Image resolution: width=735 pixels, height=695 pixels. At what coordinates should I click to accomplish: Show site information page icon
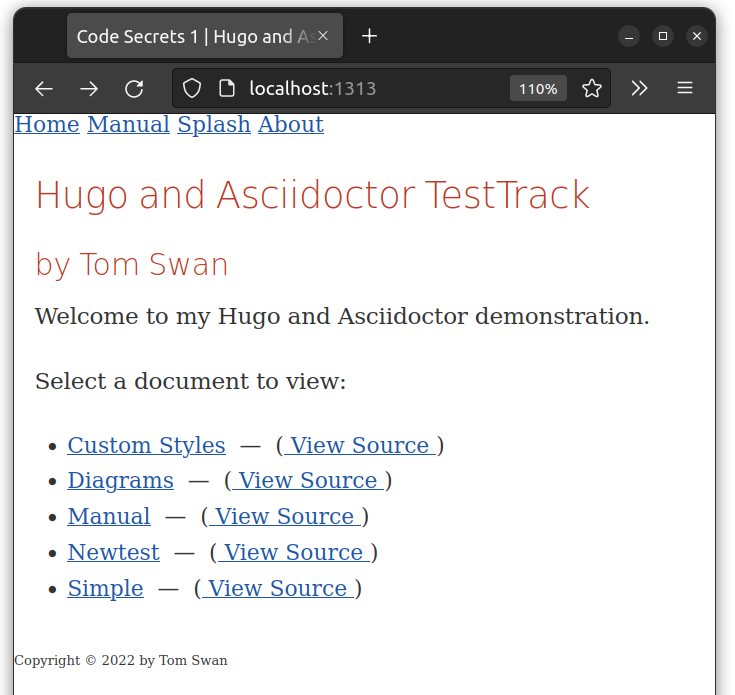227,88
